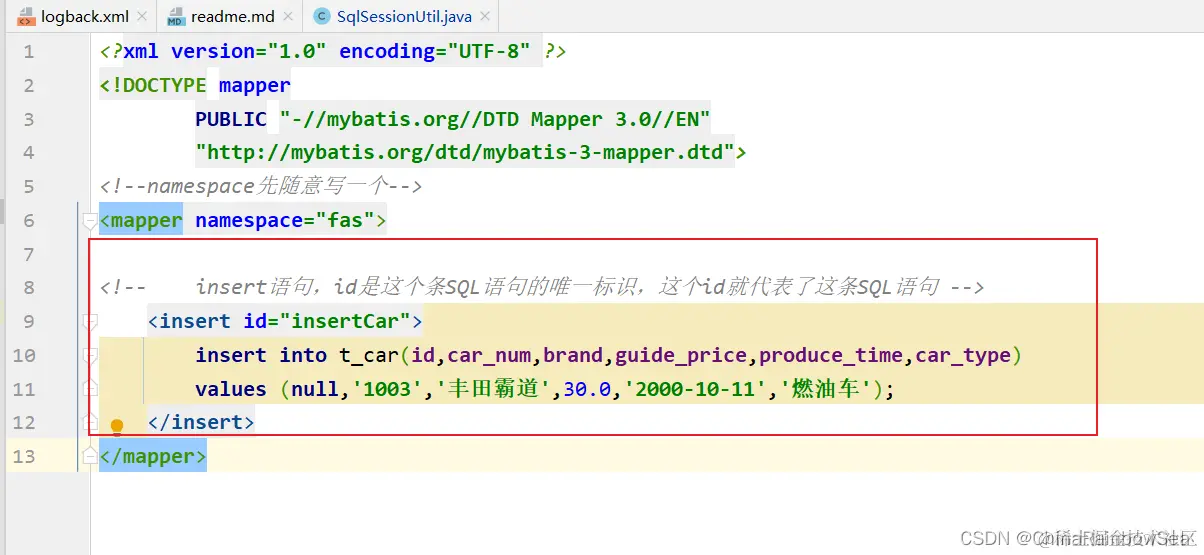The image size is (1204, 555).
Task: Click the opening <insert tag name
Action: coord(189,321)
